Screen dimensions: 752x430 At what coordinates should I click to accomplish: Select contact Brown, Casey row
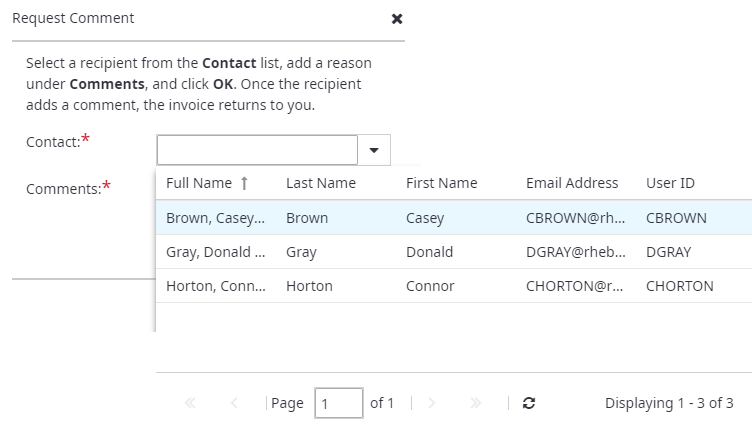click(x=215, y=218)
